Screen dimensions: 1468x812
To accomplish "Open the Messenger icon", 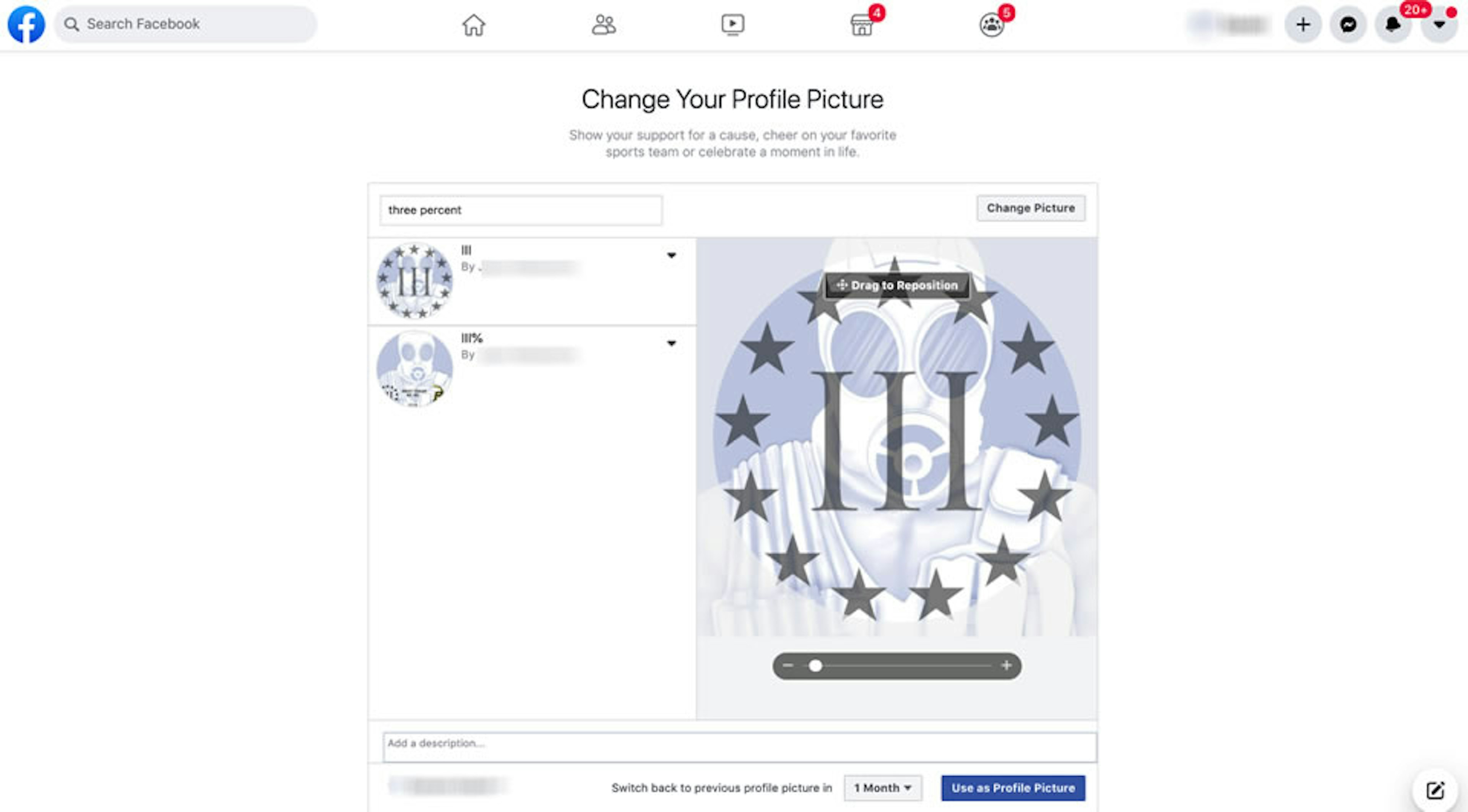I will pos(1348,24).
